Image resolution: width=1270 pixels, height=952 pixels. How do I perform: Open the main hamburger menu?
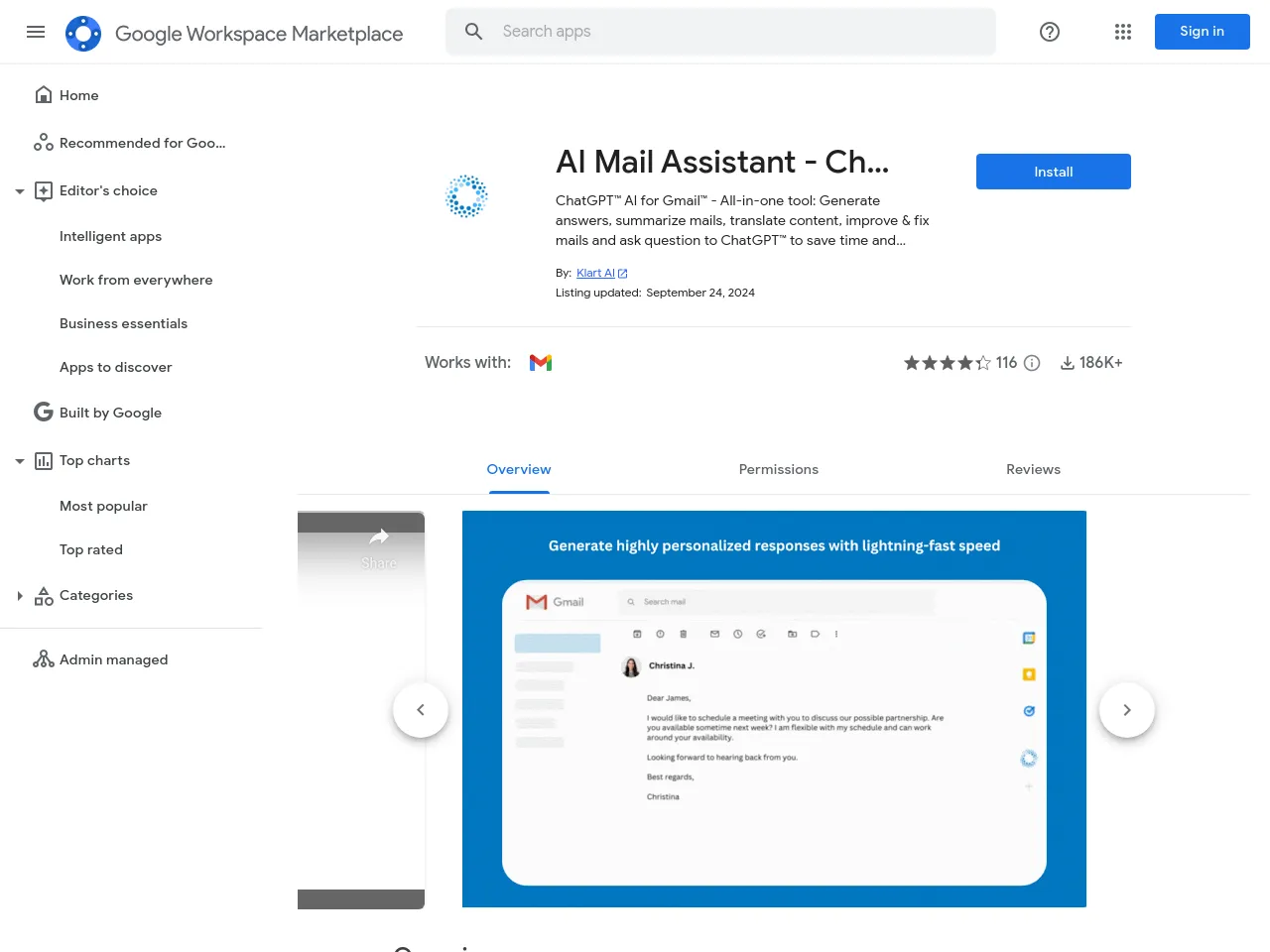pyautogui.click(x=36, y=32)
